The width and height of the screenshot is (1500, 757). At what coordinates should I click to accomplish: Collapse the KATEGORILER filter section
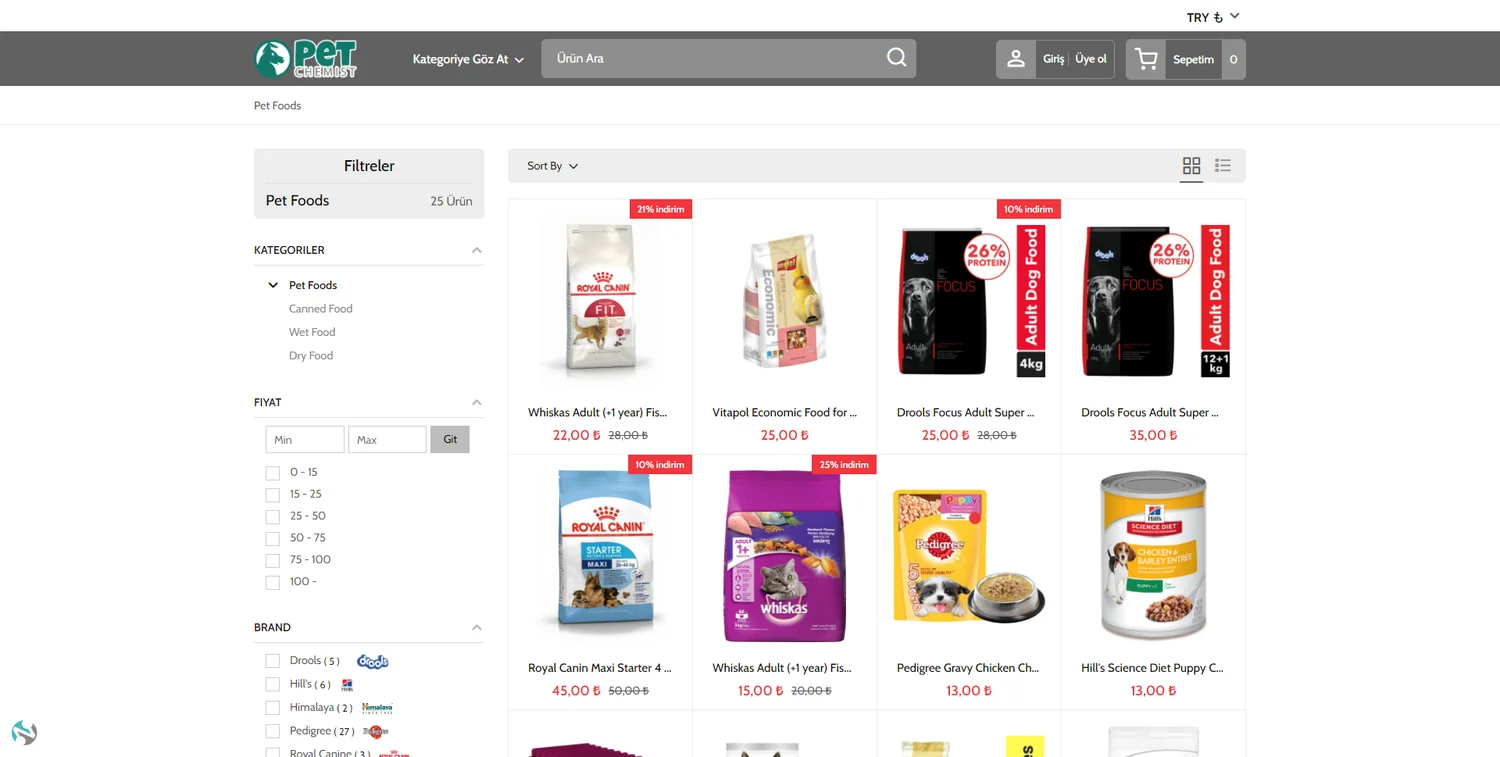(476, 250)
